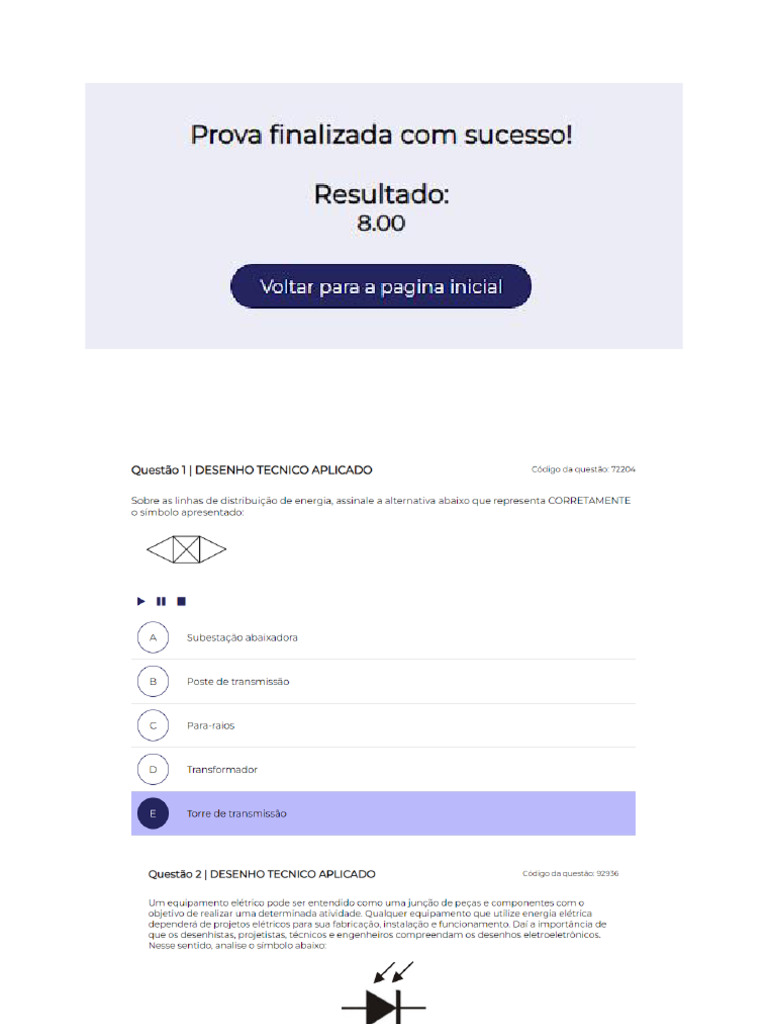Pick the option D radio circle

(153, 769)
